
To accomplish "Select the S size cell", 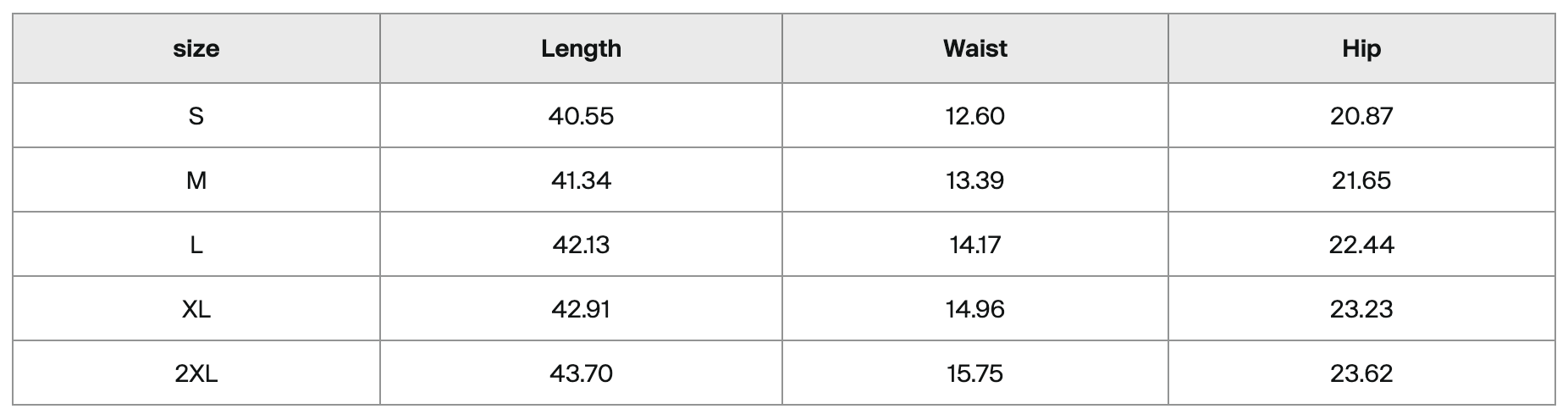I will coord(196,116).
